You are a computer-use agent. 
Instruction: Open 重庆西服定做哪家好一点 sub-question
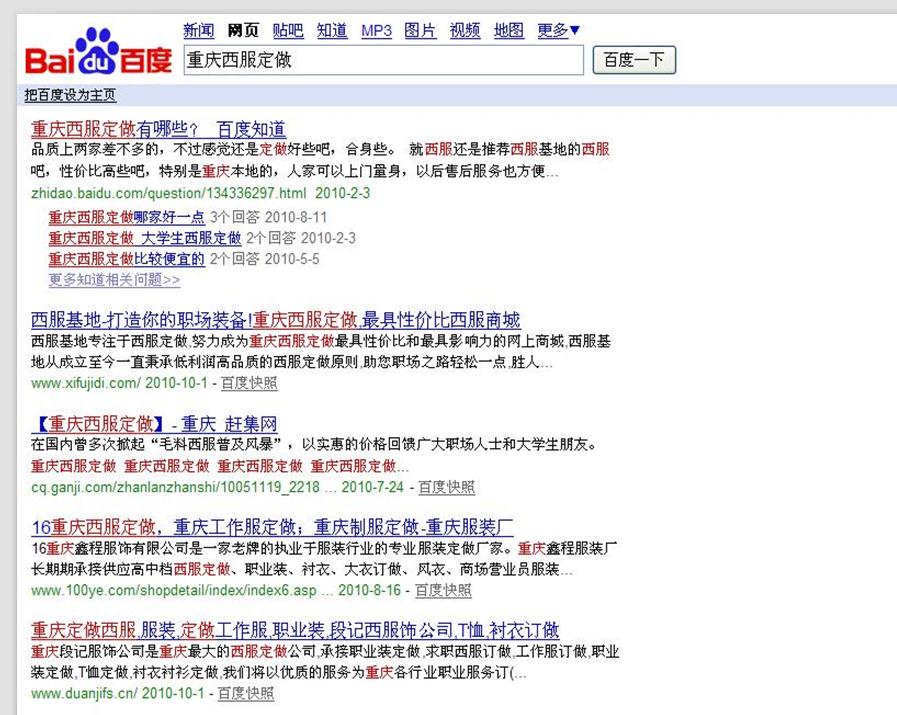[127, 217]
